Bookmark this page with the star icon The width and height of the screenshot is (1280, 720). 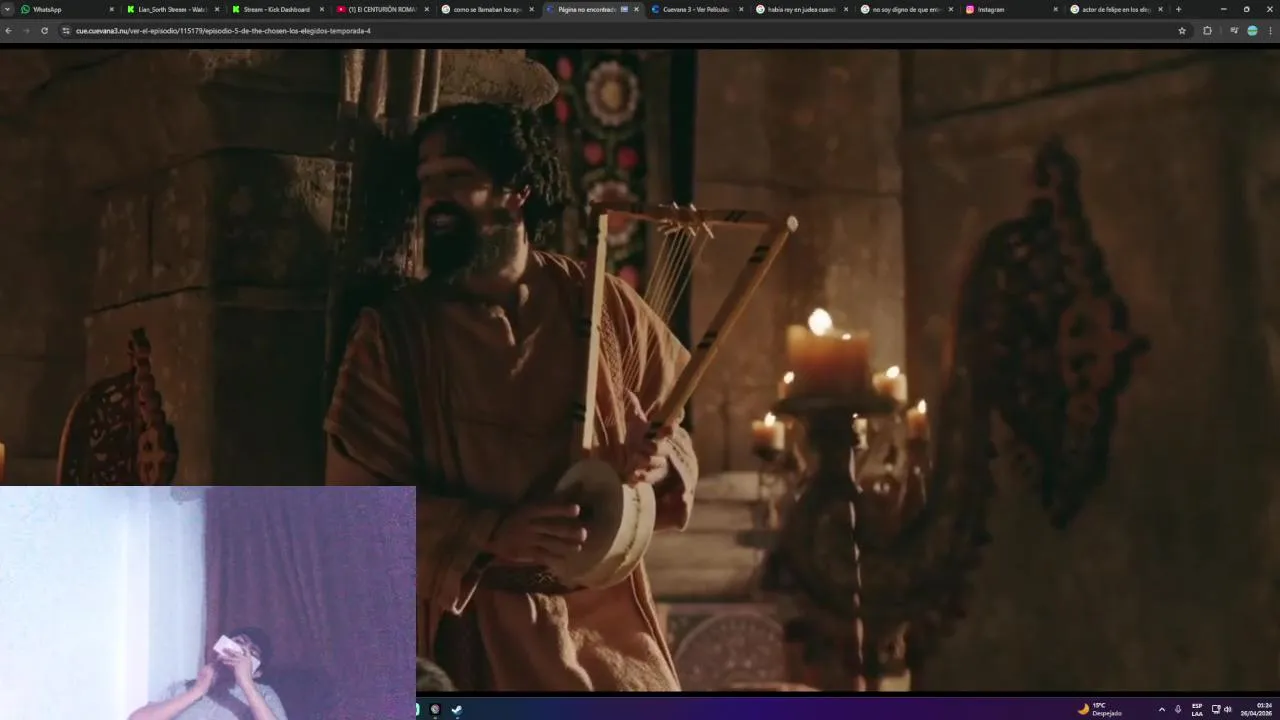[1182, 31]
